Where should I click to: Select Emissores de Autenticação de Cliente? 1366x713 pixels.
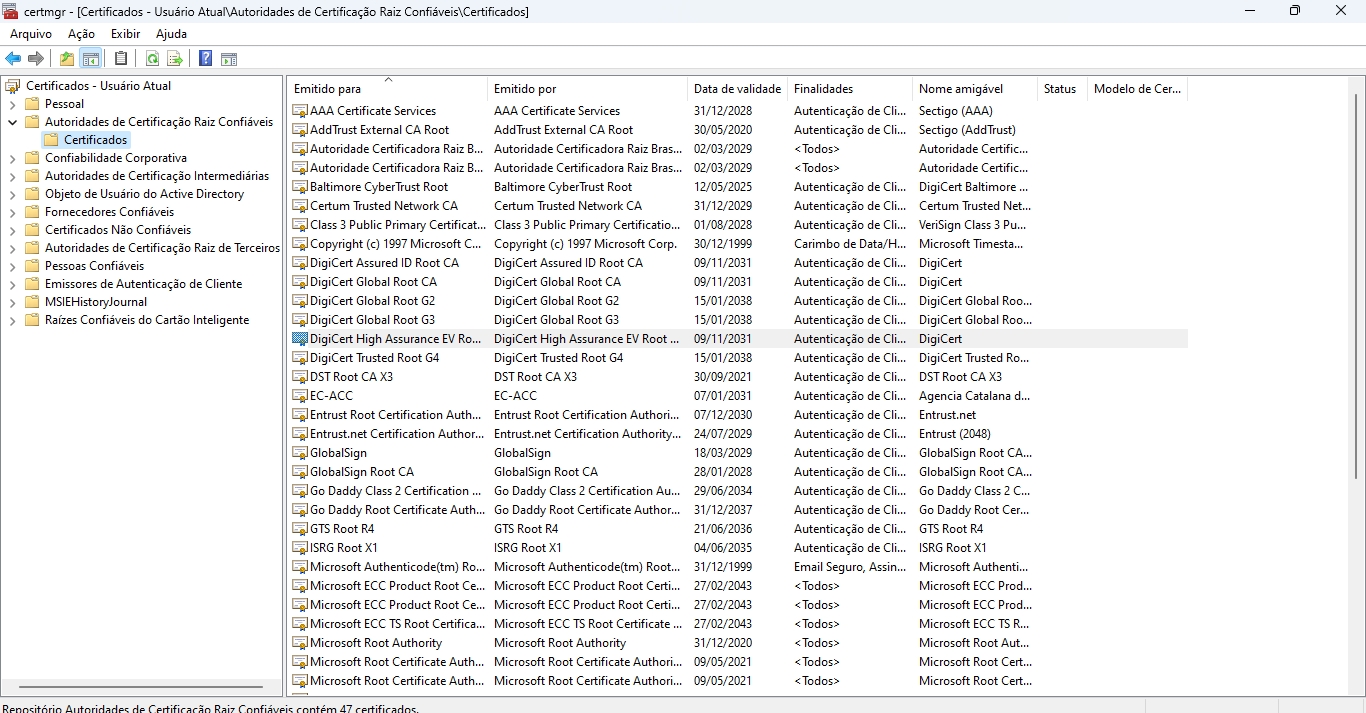(x=143, y=284)
